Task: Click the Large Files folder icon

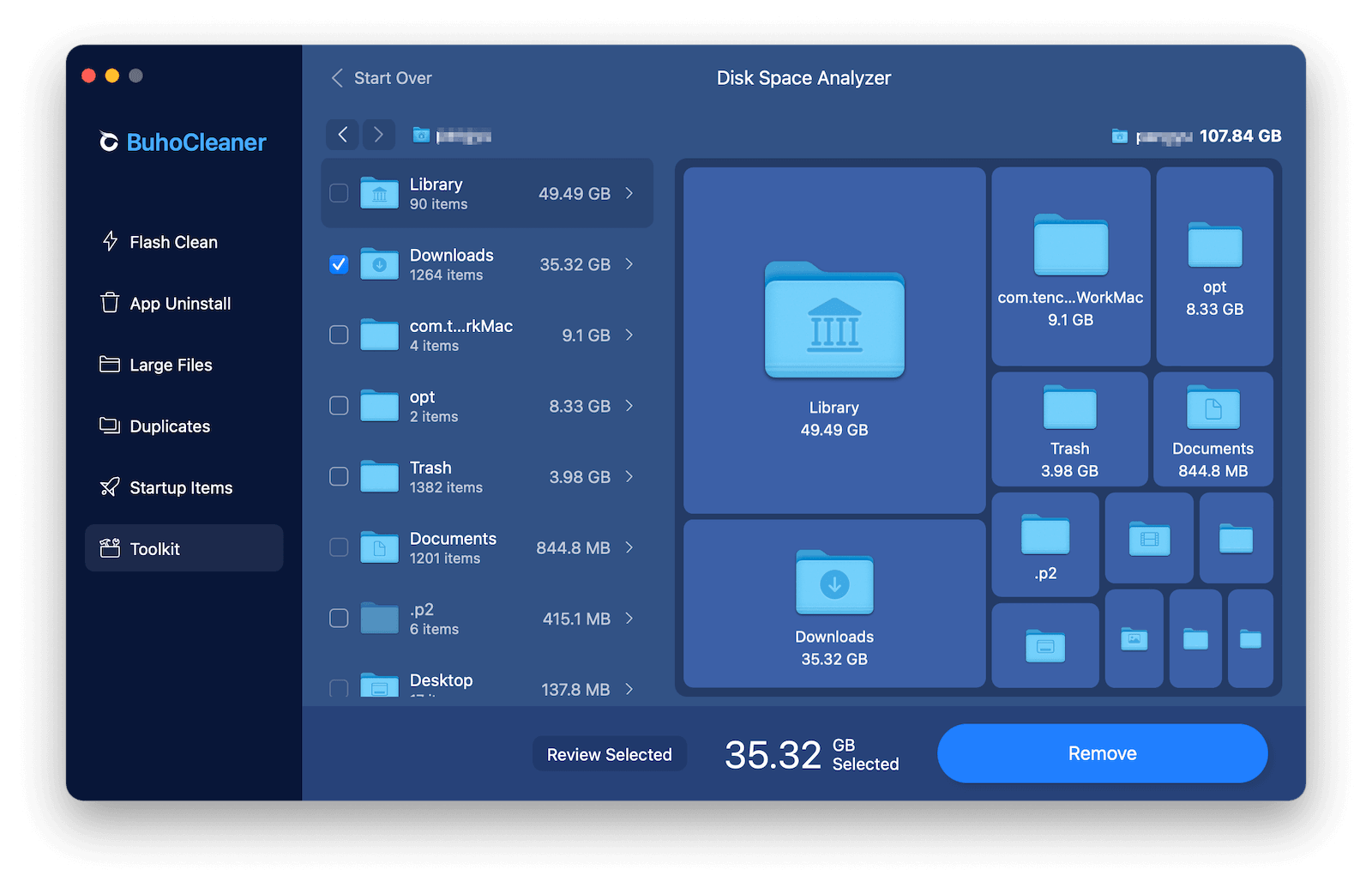Action: (110, 365)
